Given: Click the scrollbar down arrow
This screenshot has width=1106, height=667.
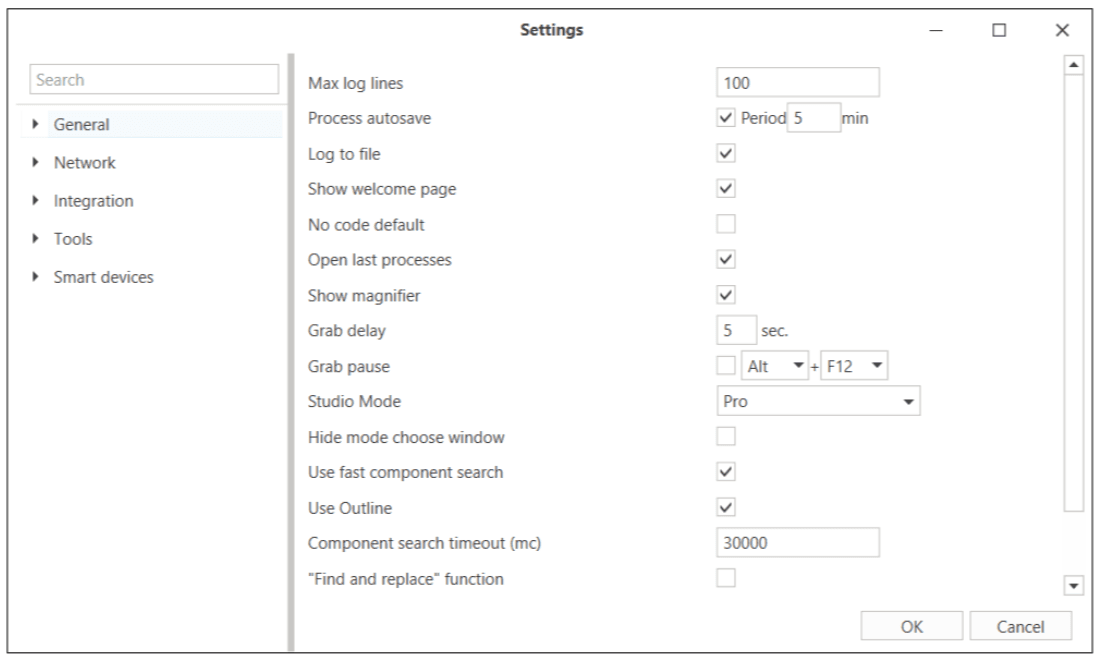Looking at the screenshot, I should pos(1076,586).
